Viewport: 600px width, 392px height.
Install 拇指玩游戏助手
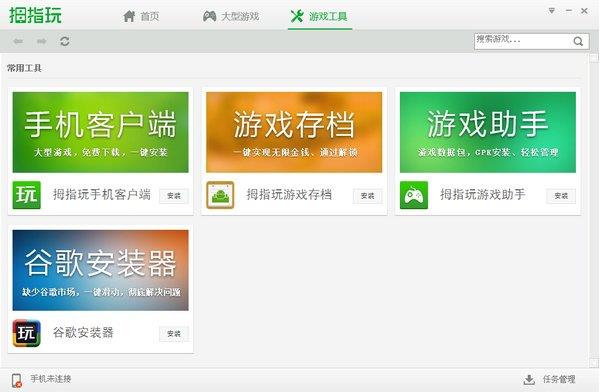(x=561, y=196)
